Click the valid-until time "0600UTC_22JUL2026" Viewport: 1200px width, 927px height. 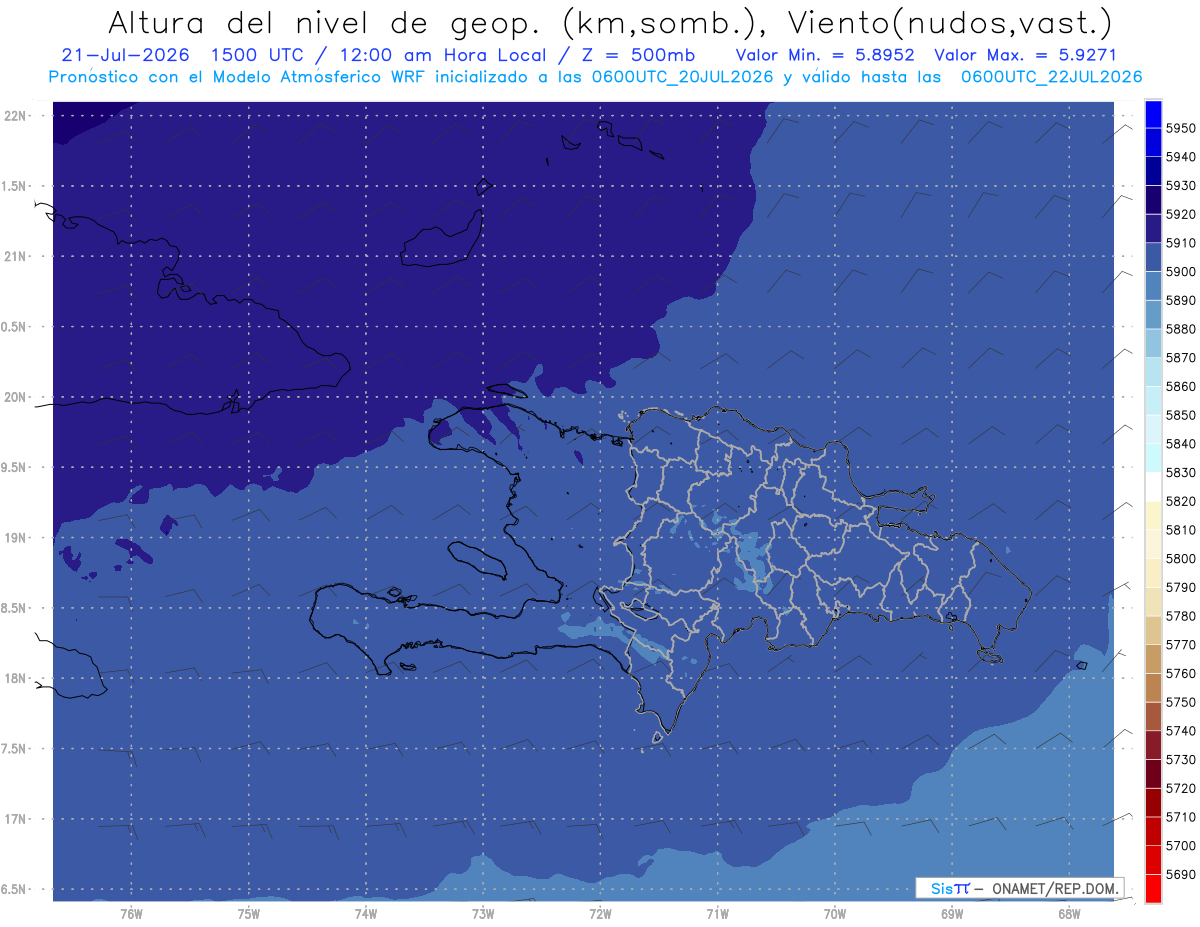(1051, 77)
